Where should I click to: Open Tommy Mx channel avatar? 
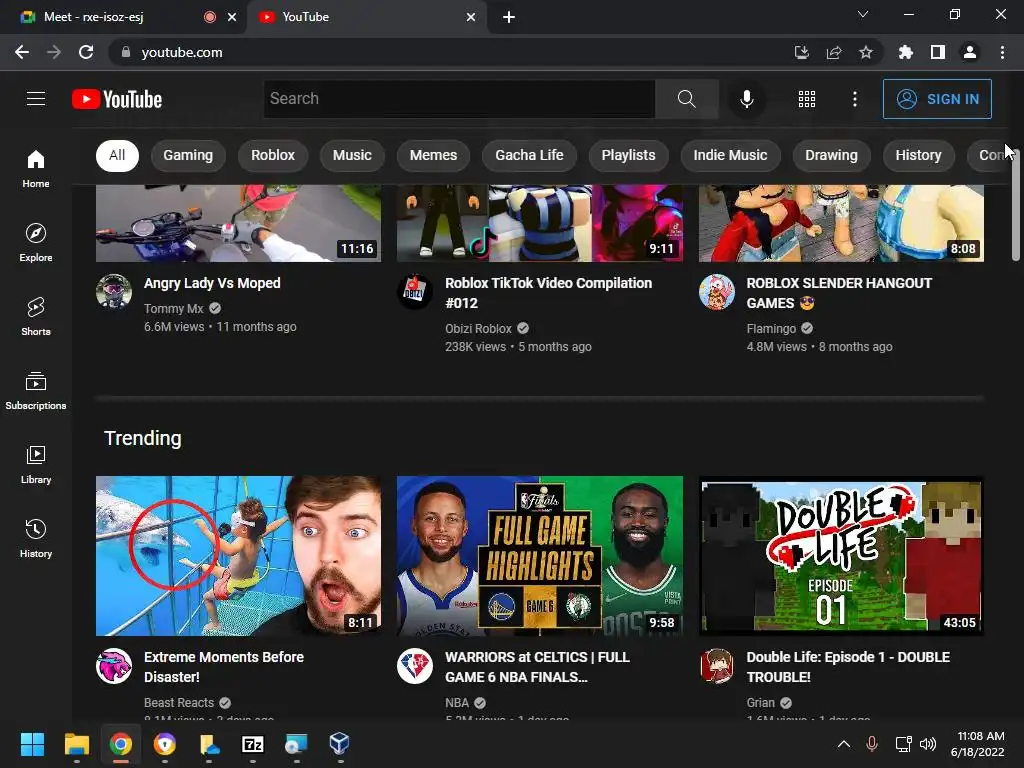[114, 291]
